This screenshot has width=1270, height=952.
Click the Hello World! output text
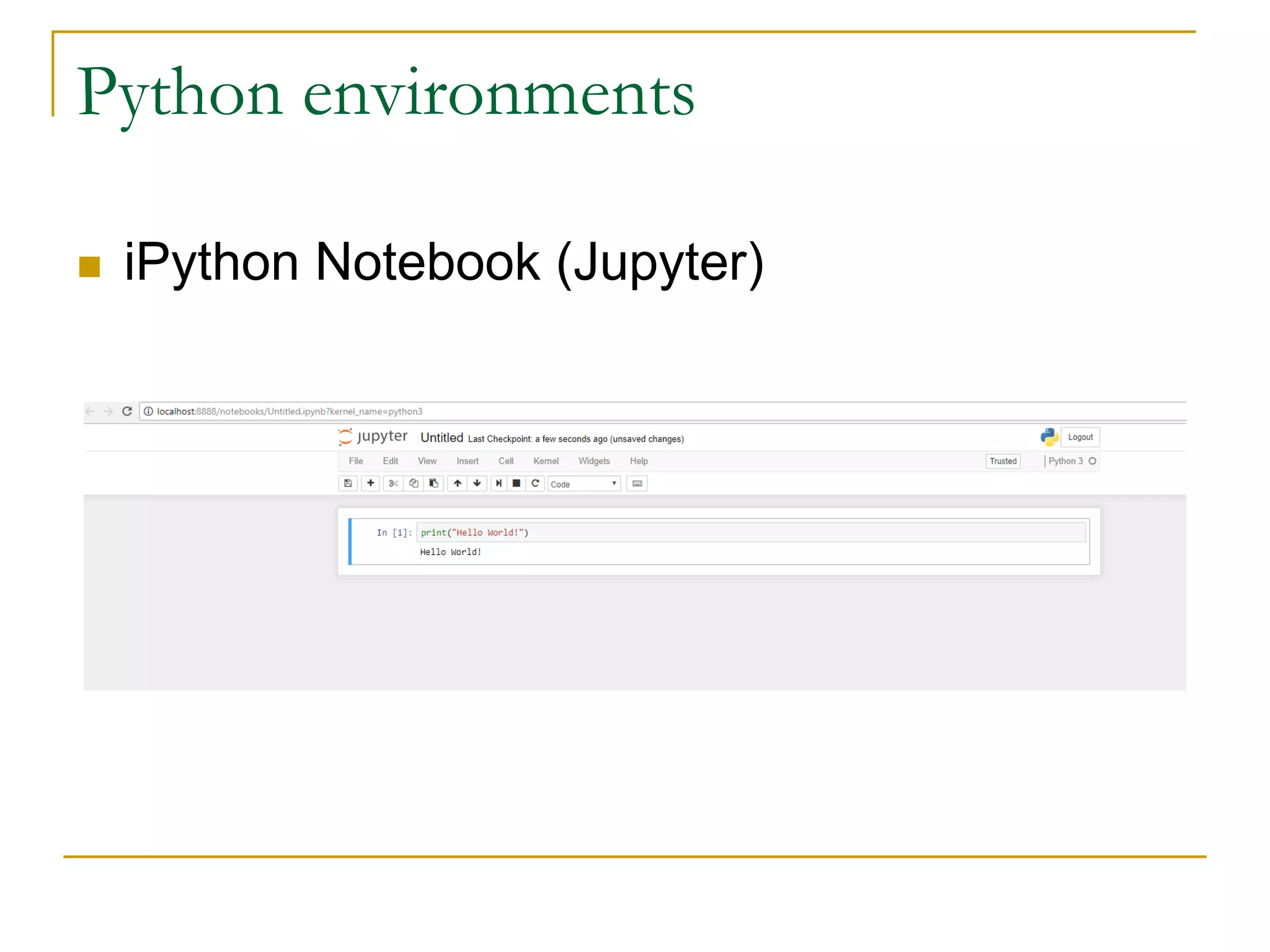(451, 552)
